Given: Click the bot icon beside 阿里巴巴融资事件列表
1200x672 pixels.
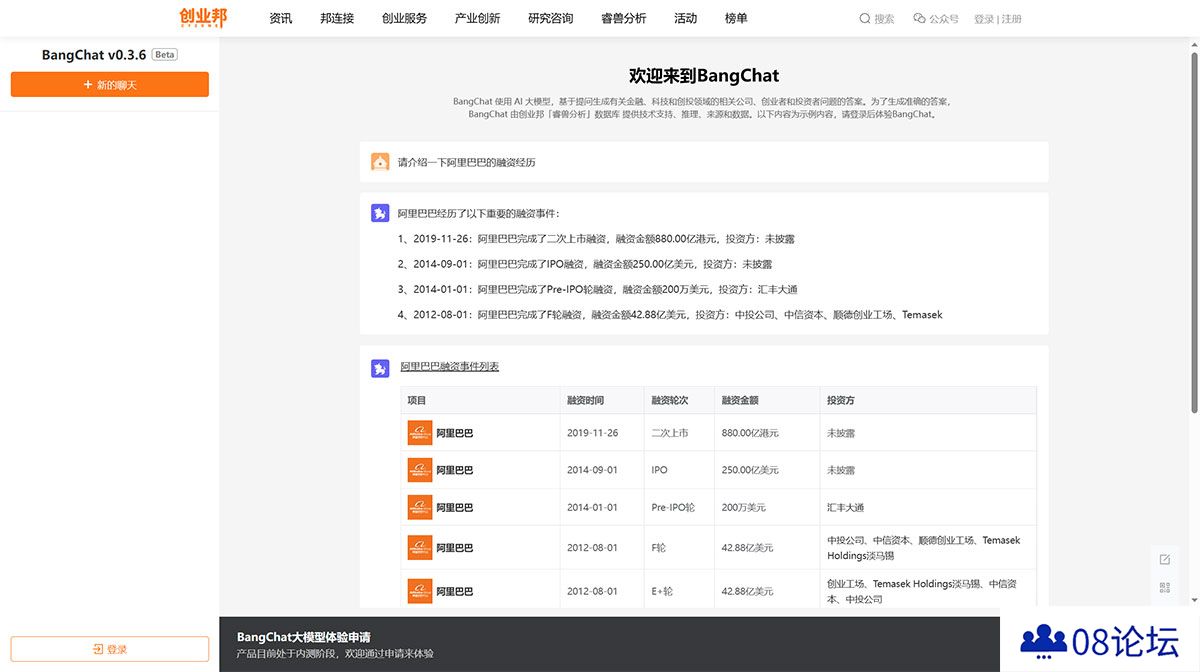Looking at the screenshot, I should (380, 368).
